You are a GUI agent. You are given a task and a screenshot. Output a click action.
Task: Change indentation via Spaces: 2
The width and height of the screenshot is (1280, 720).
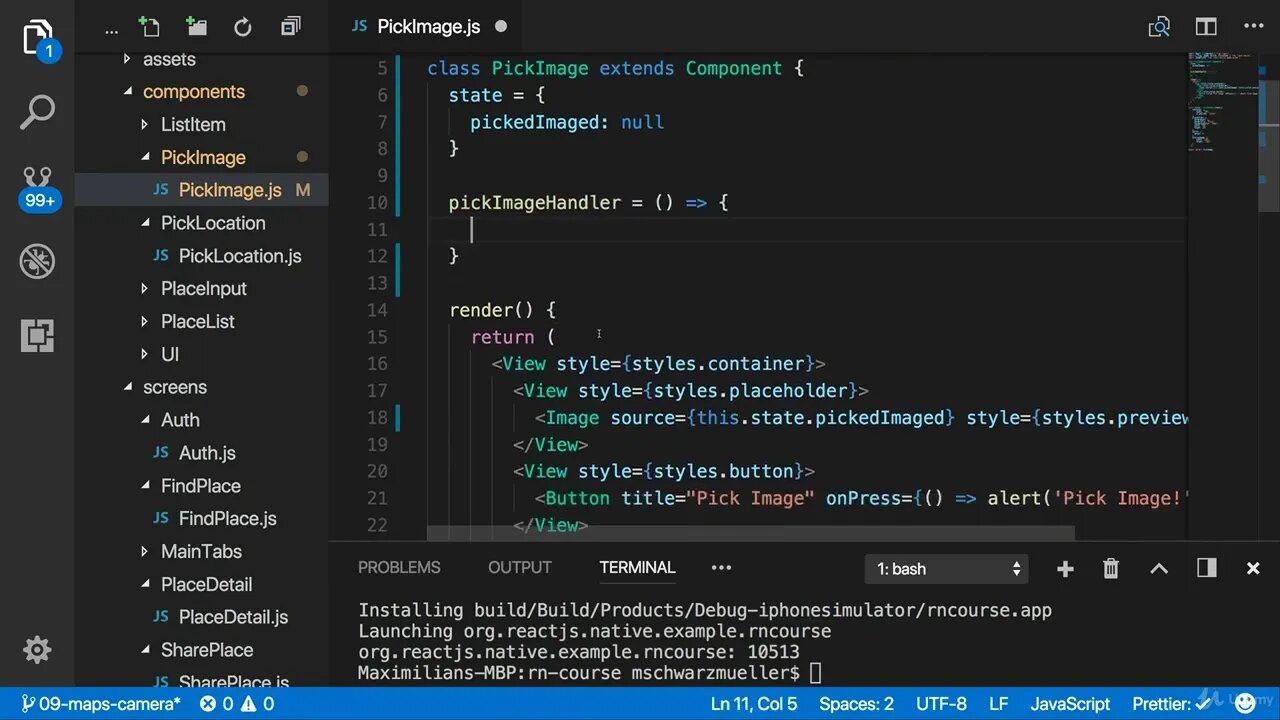[856, 704]
